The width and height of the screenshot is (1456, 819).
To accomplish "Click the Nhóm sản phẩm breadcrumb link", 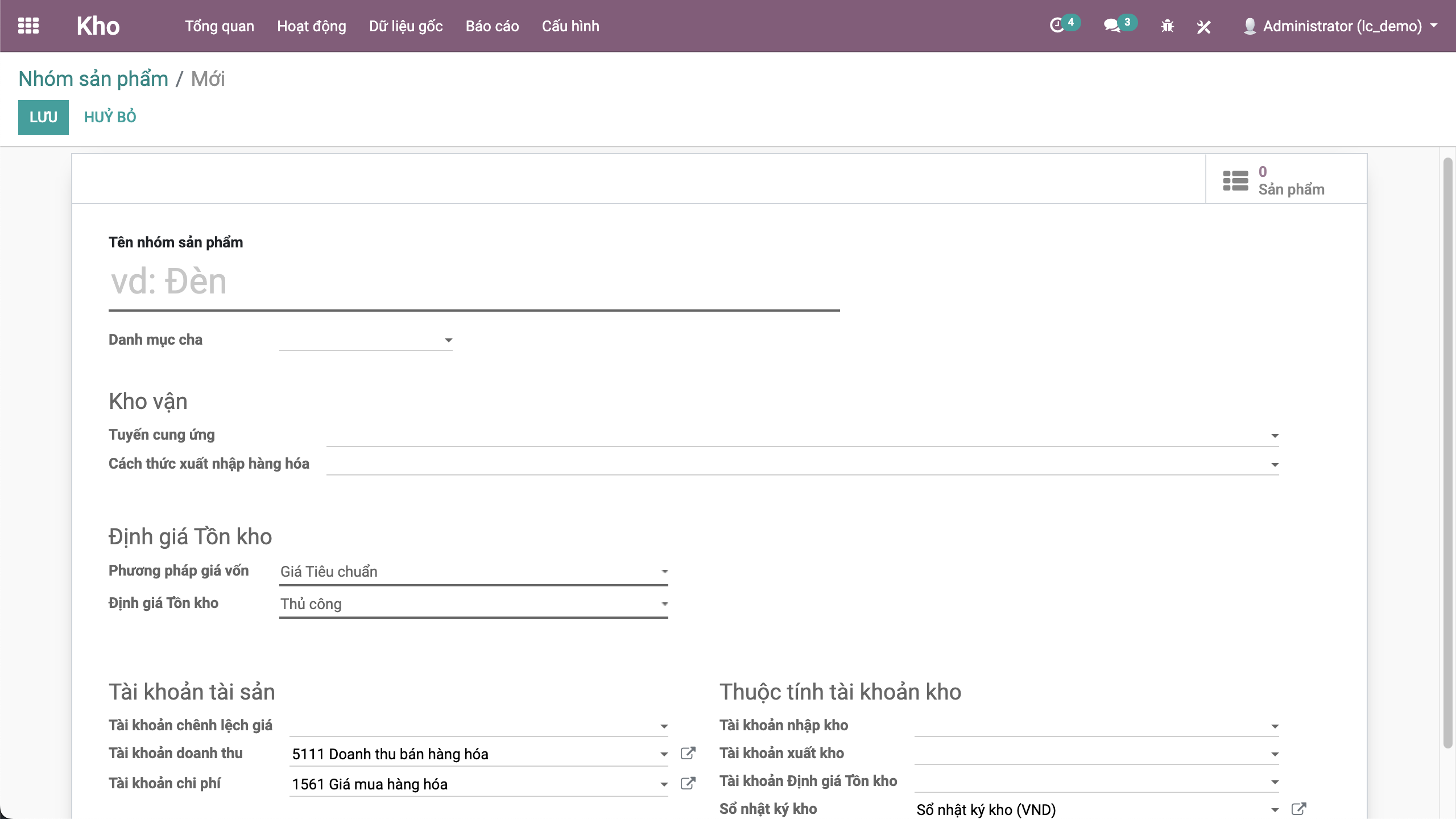I will (93, 79).
